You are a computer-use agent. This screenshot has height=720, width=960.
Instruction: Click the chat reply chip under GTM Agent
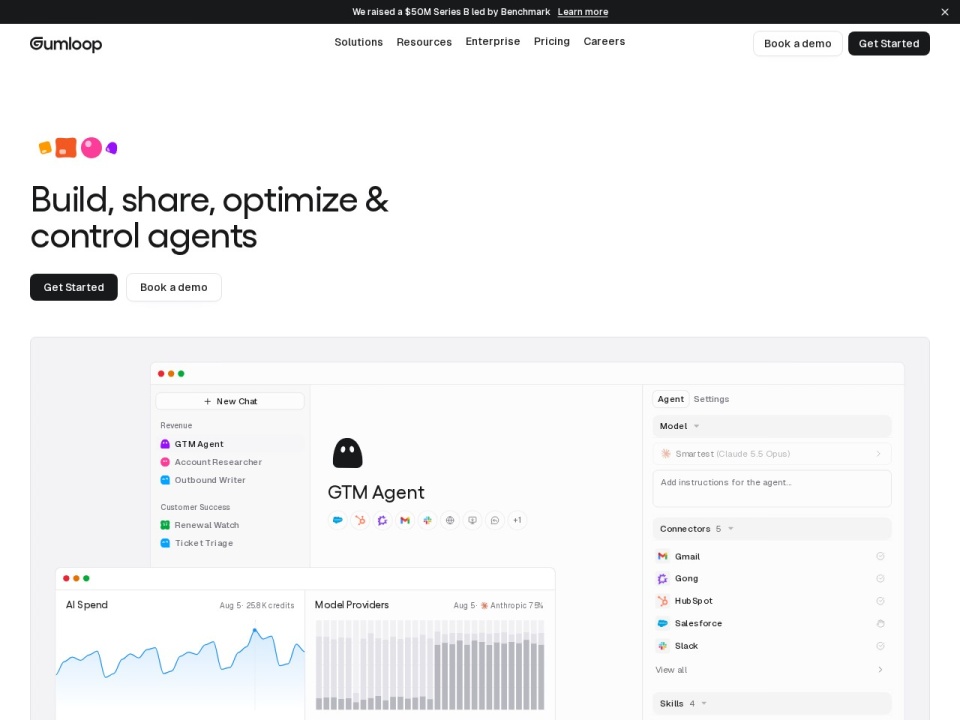pyautogui.click(x=495, y=520)
